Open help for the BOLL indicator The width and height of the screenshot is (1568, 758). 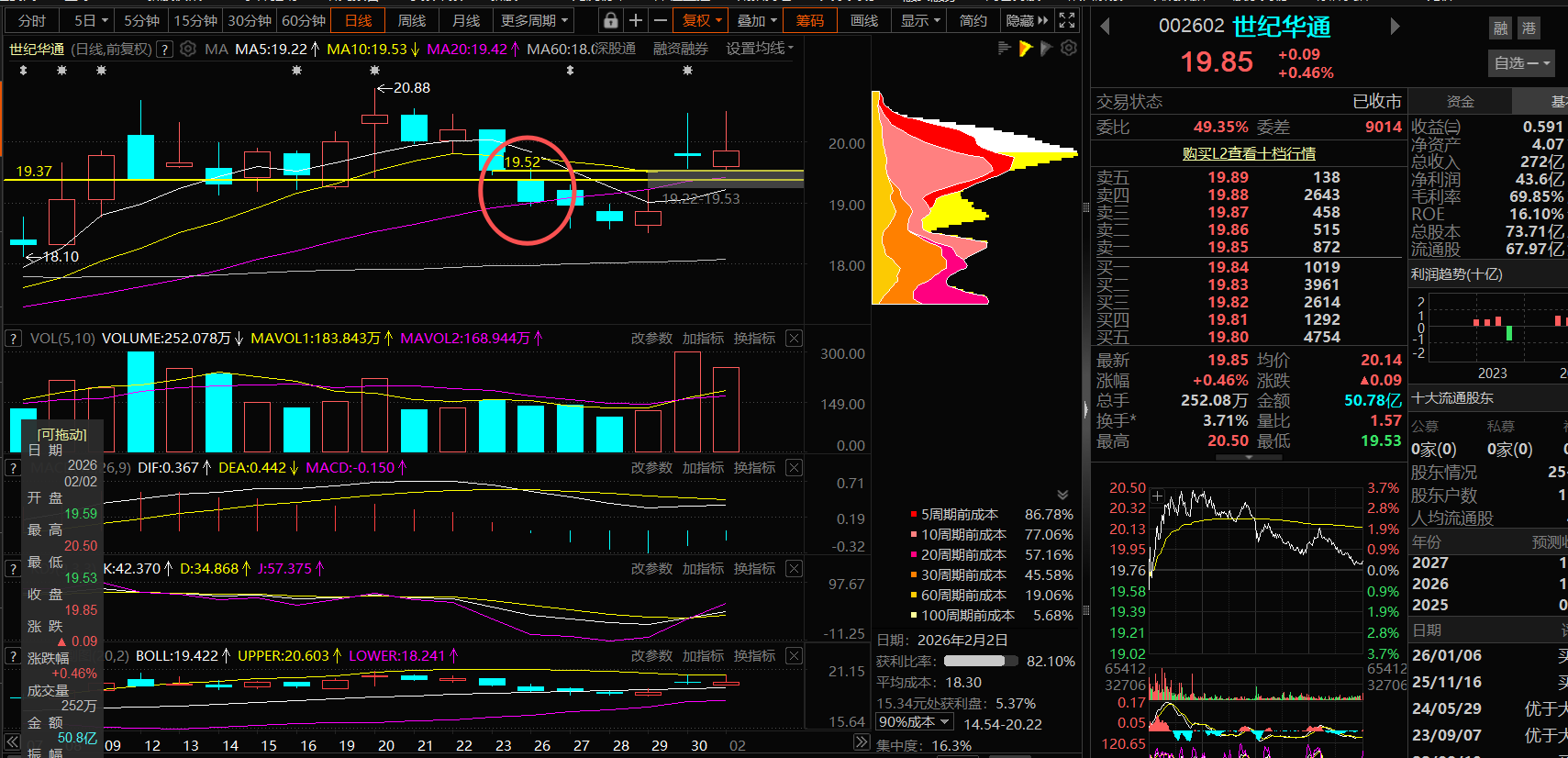(x=13, y=656)
